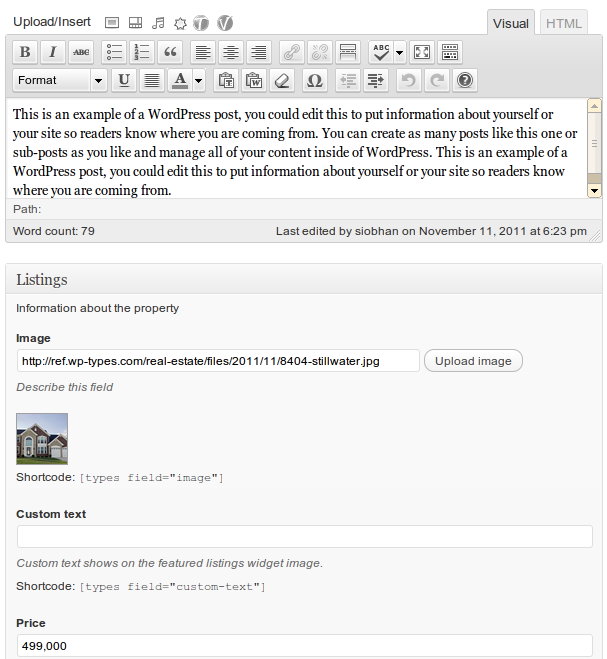Toggle bold formatting in the editor

[25, 52]
